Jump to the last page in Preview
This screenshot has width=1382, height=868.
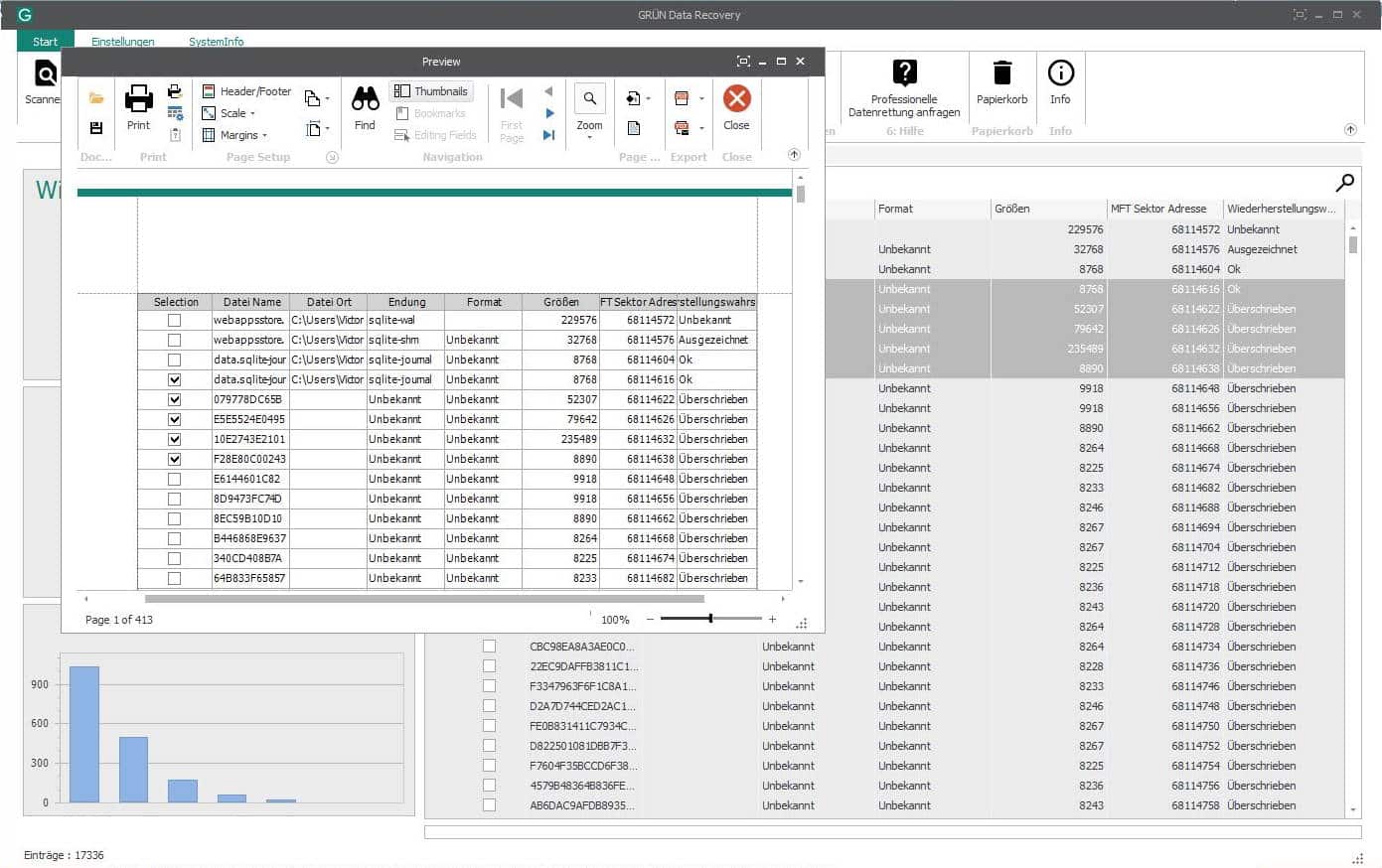pyautogui.click(x=548, y=135)
